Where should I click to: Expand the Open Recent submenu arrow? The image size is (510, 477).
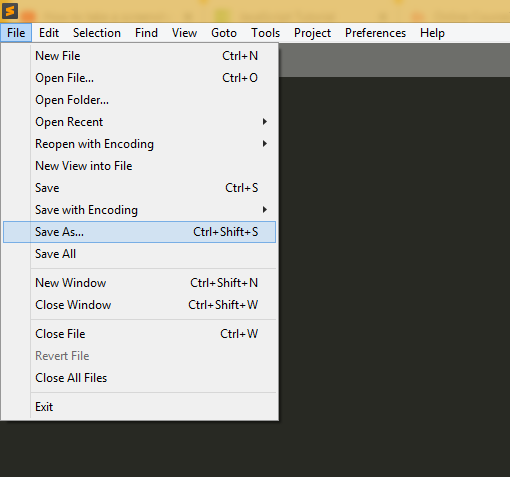(x=265, y=122)
